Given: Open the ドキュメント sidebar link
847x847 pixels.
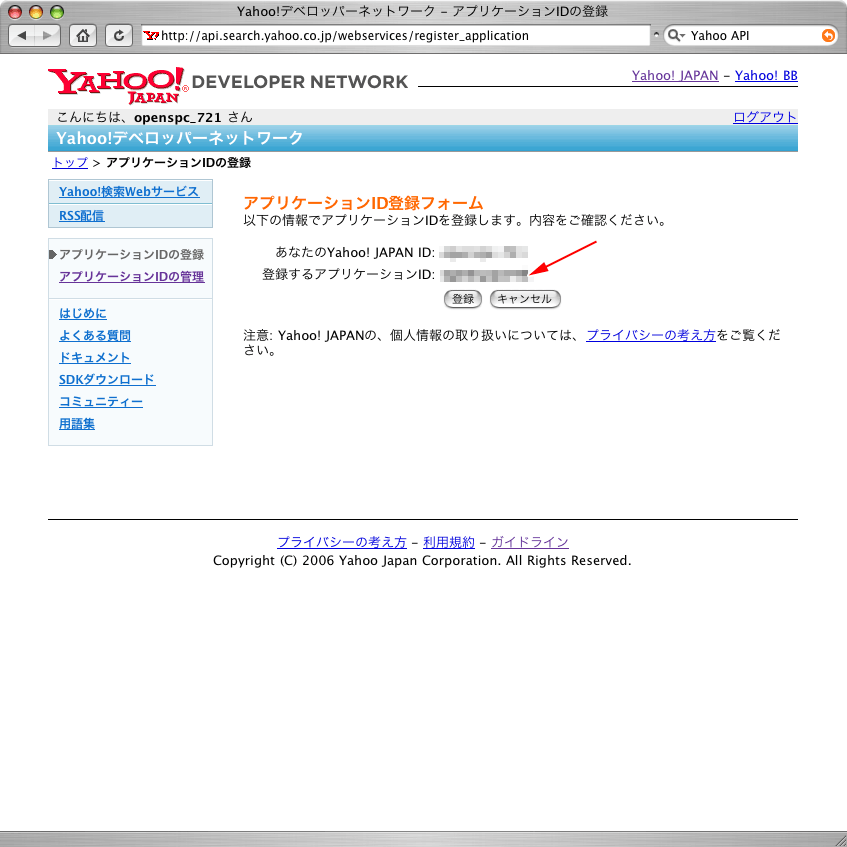Looking at the screenshot, I should coord(95,358).
